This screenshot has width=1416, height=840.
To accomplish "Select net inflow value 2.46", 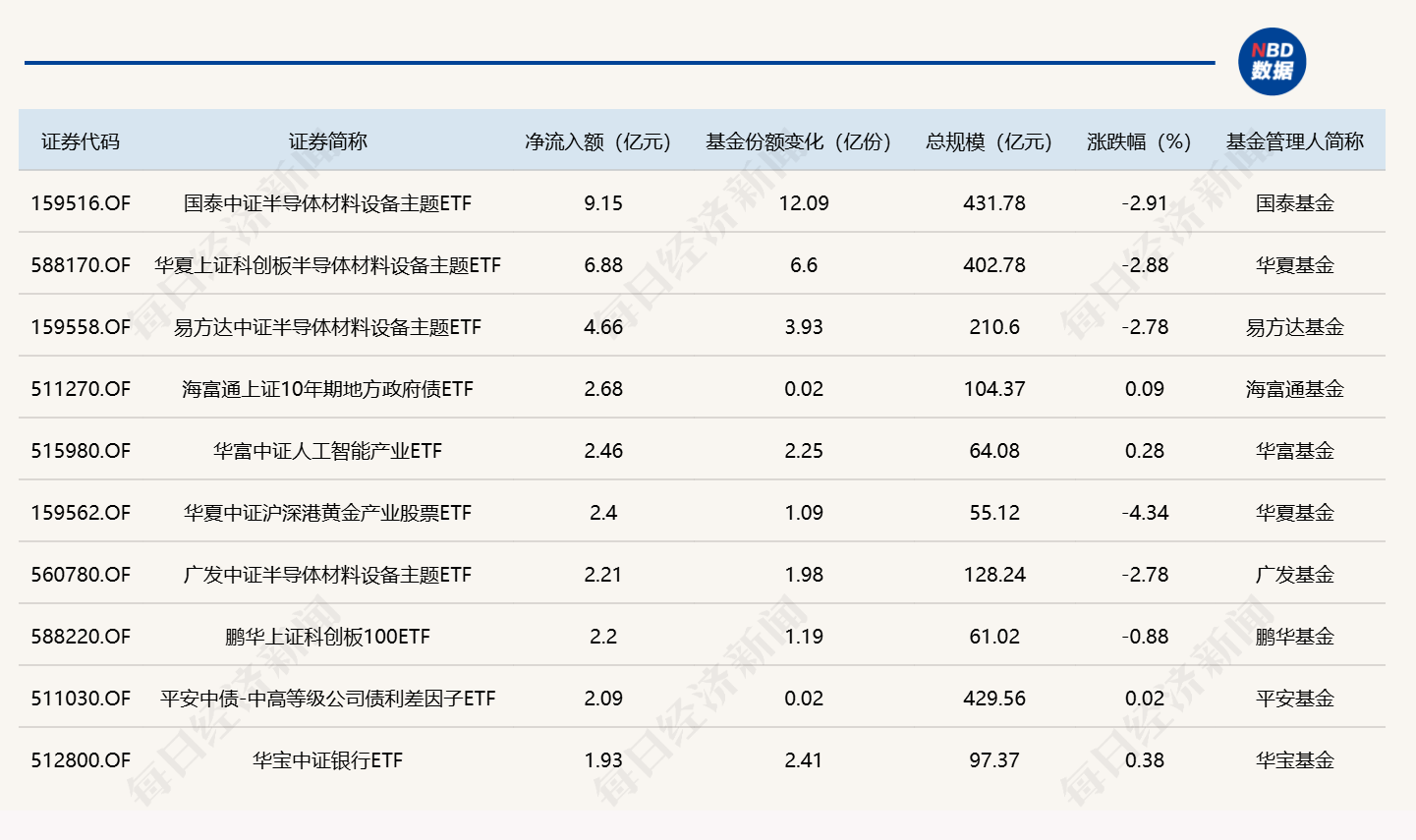I will click(x=603, y=451).
